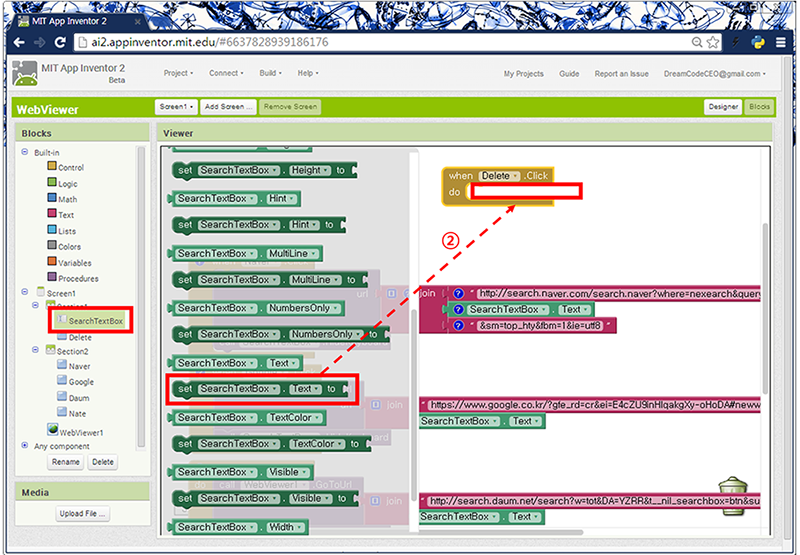Open the Procedures blocks drawer
800x555 pixels.
click(x=72, y=279)
